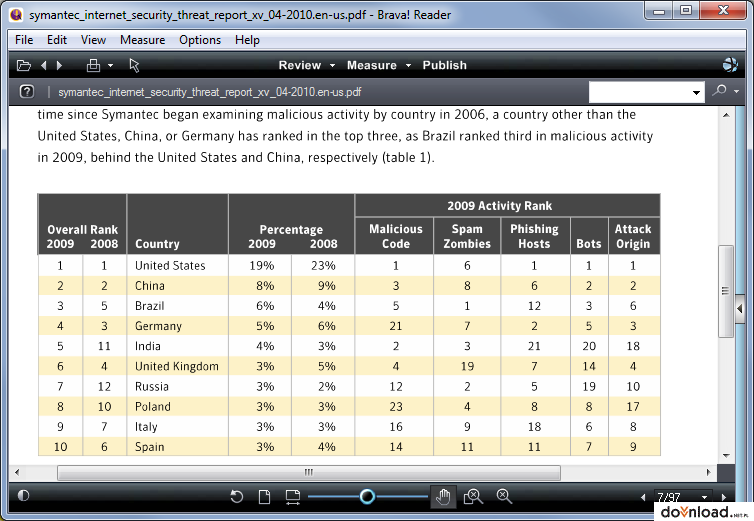Screen dimensions: 754x521
Task: Open the View menu
Action: 93,40
